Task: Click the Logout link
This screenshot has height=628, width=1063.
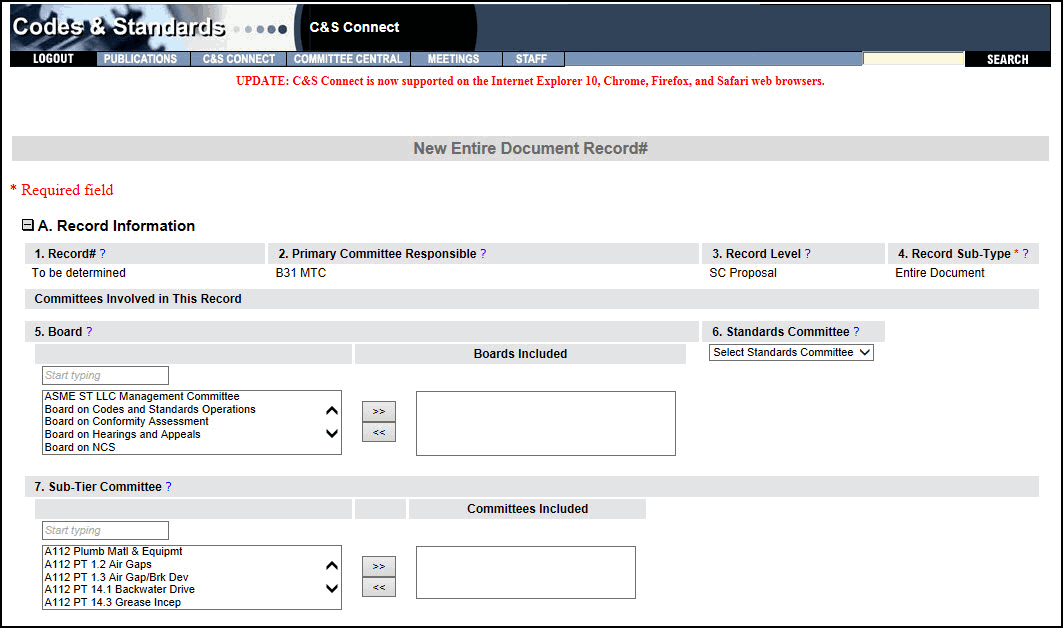Action: click(53, 59)
